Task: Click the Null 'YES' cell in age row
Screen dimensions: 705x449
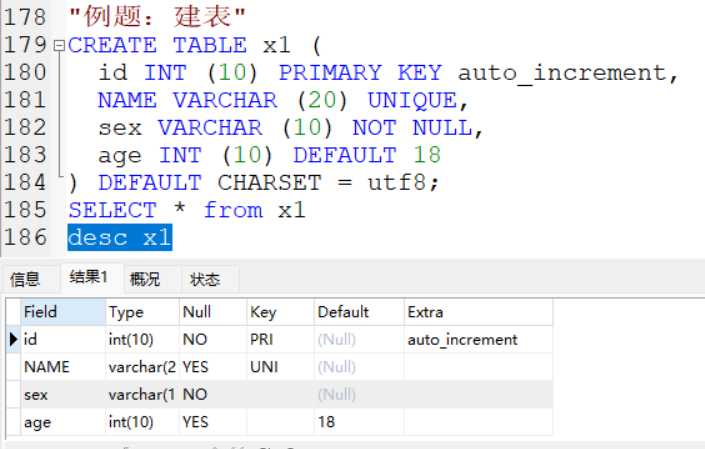Action: (213, 422)
